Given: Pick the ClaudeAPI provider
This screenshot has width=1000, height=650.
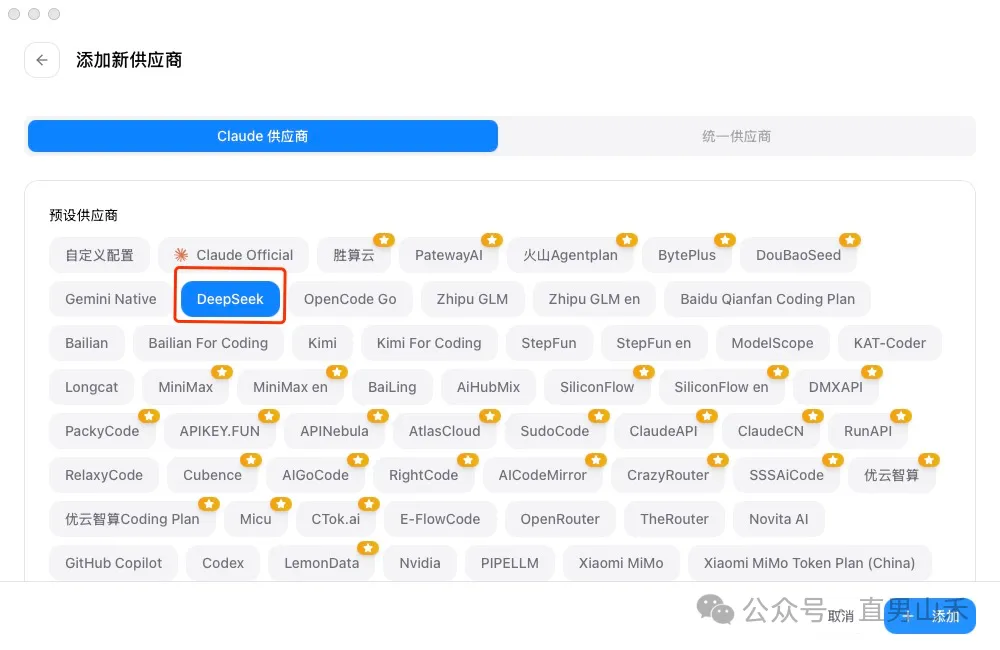Looking at the screenshot, I should (663, 431).
